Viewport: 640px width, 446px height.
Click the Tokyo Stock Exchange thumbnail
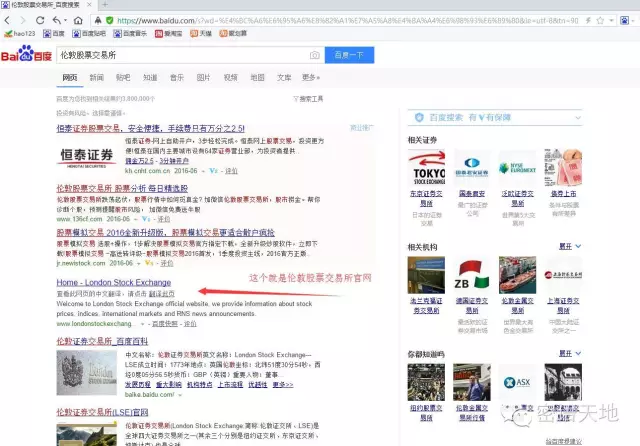point(426,167)
